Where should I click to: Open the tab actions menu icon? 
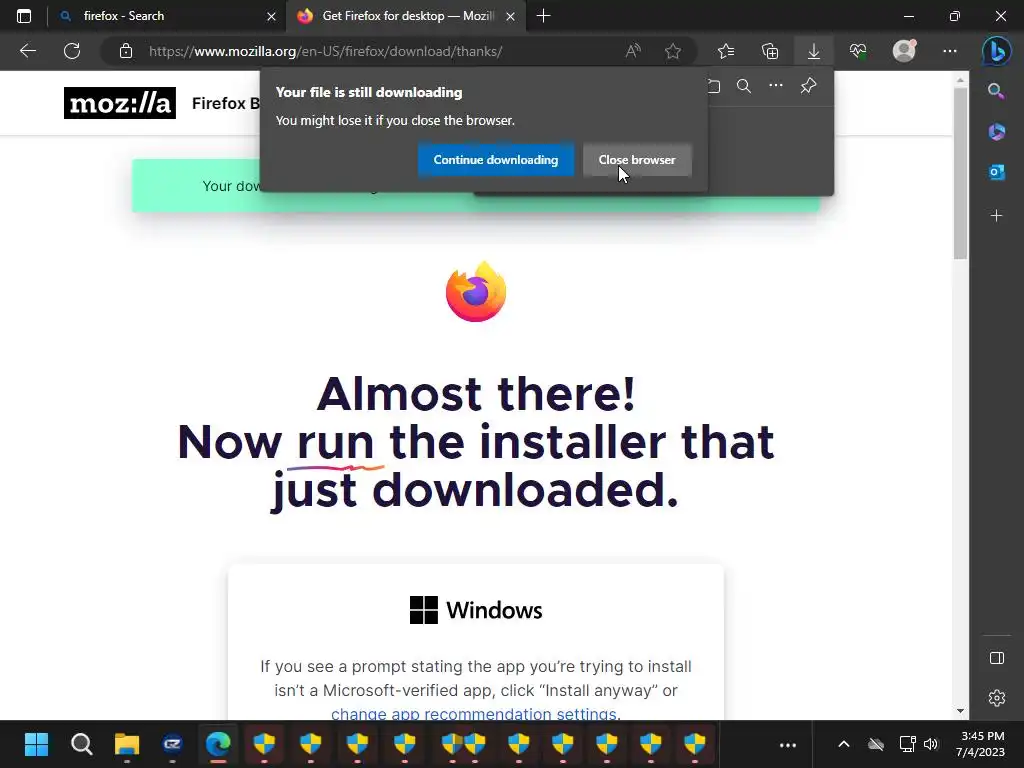click(x=24, y=16)
